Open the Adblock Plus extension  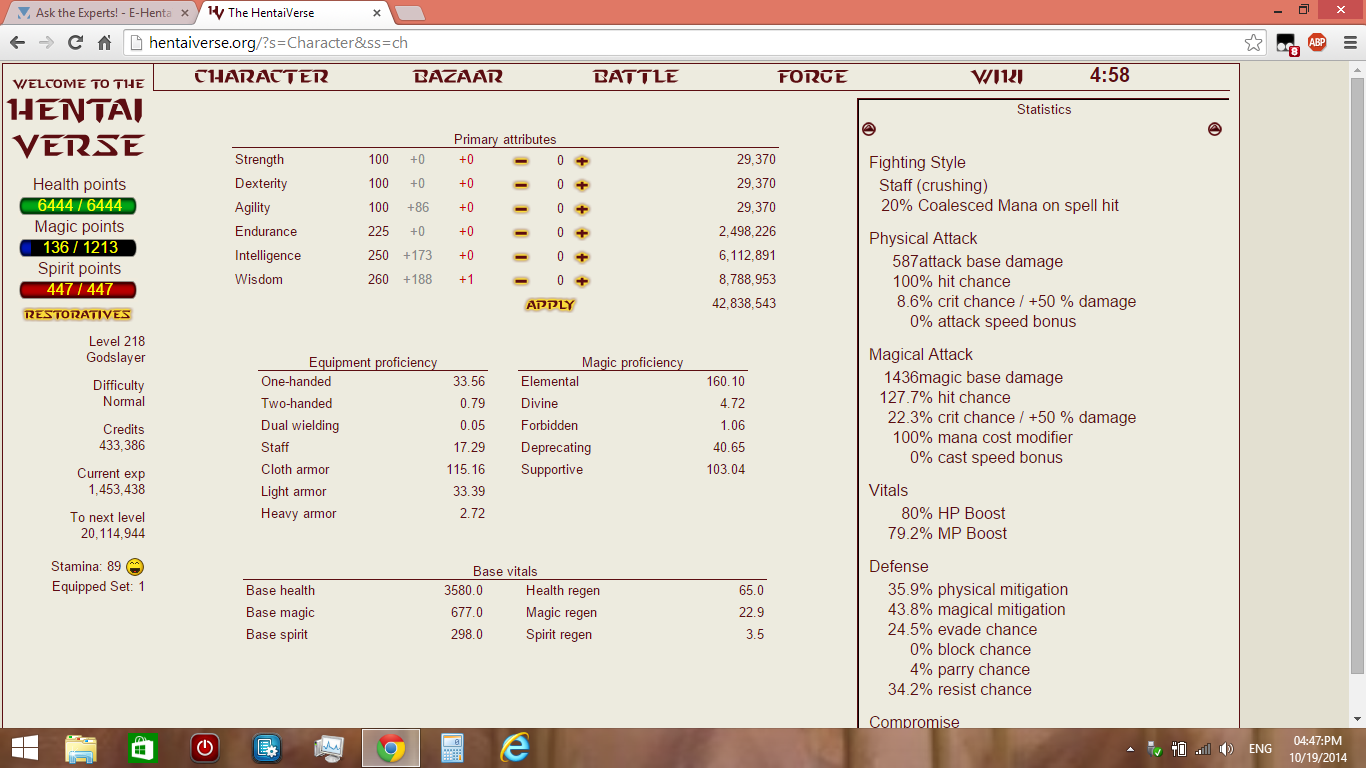pyautogui.click(x=1317, y=43)
